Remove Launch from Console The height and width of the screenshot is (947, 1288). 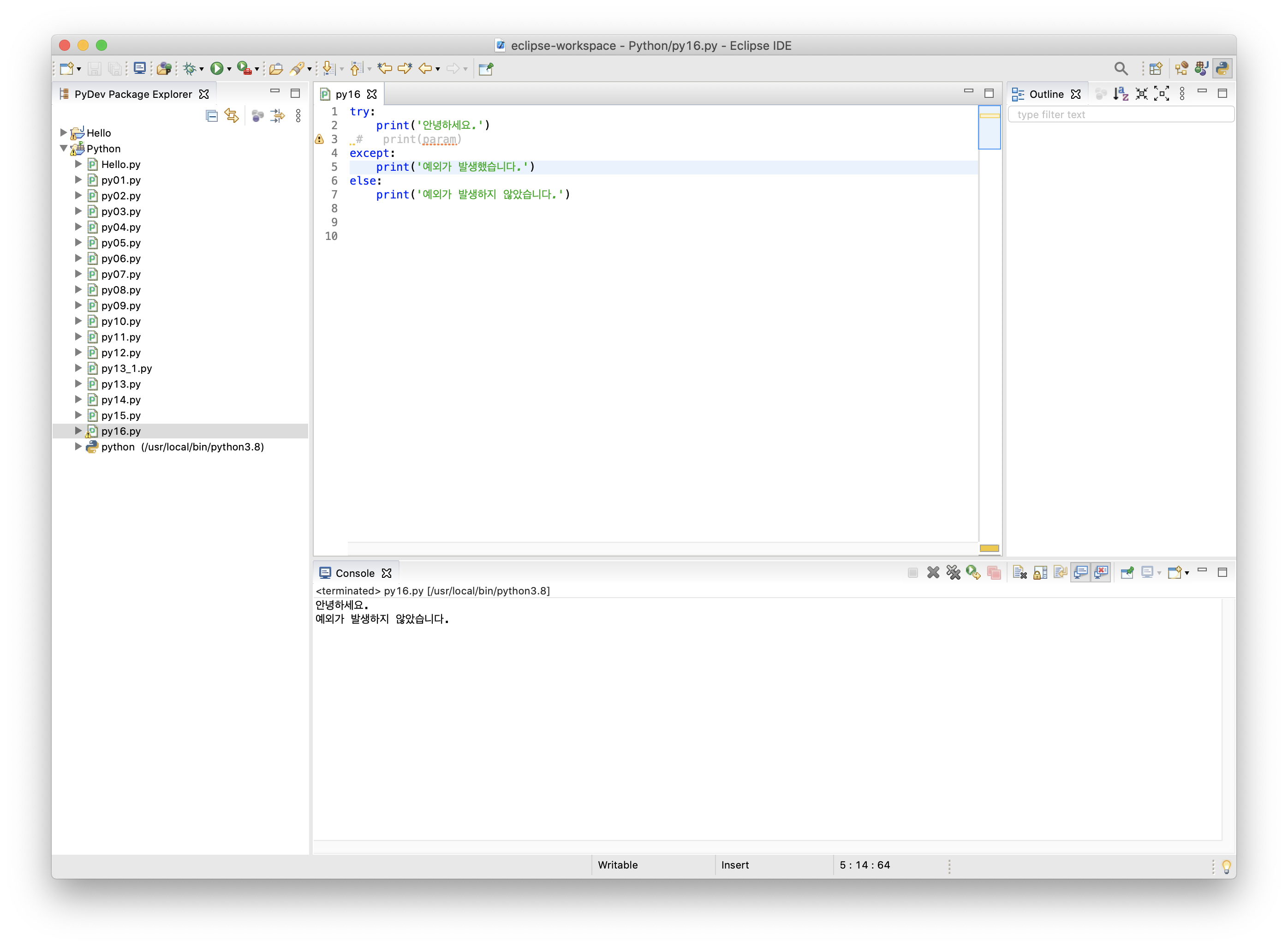click(933, 572)
